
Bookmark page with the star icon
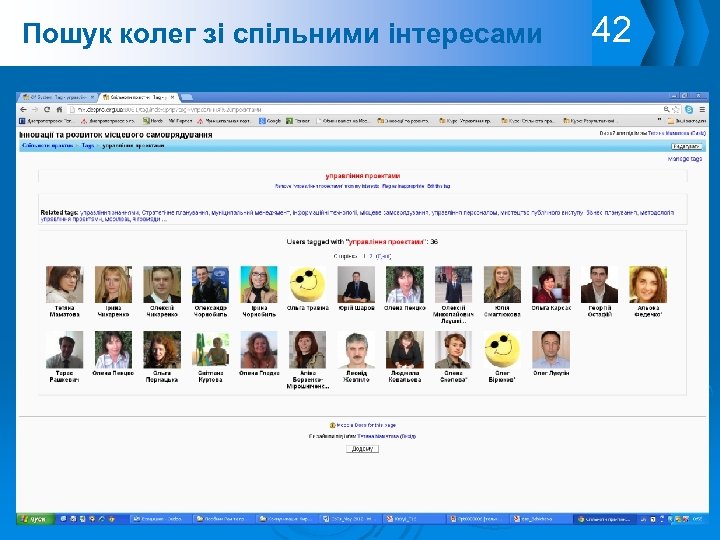pyautogui.click(x=675, y=110)
